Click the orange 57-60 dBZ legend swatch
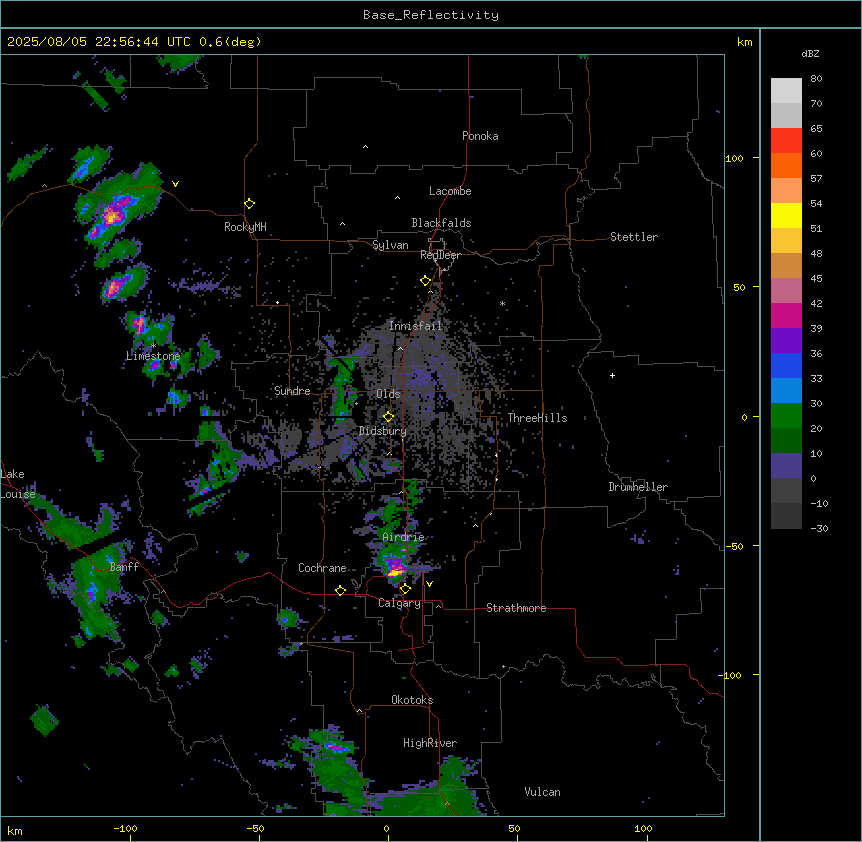This screenshot has width=862, height=842. point(786,166)
